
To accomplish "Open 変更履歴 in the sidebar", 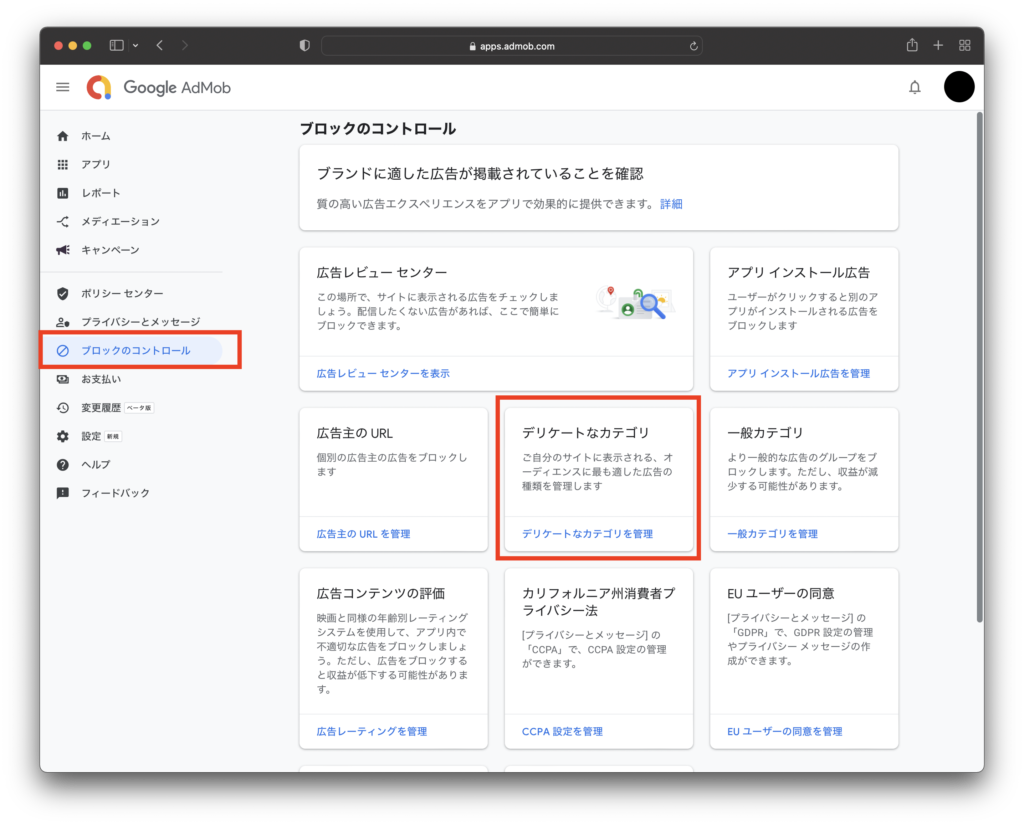I will (x=101, y=408).
